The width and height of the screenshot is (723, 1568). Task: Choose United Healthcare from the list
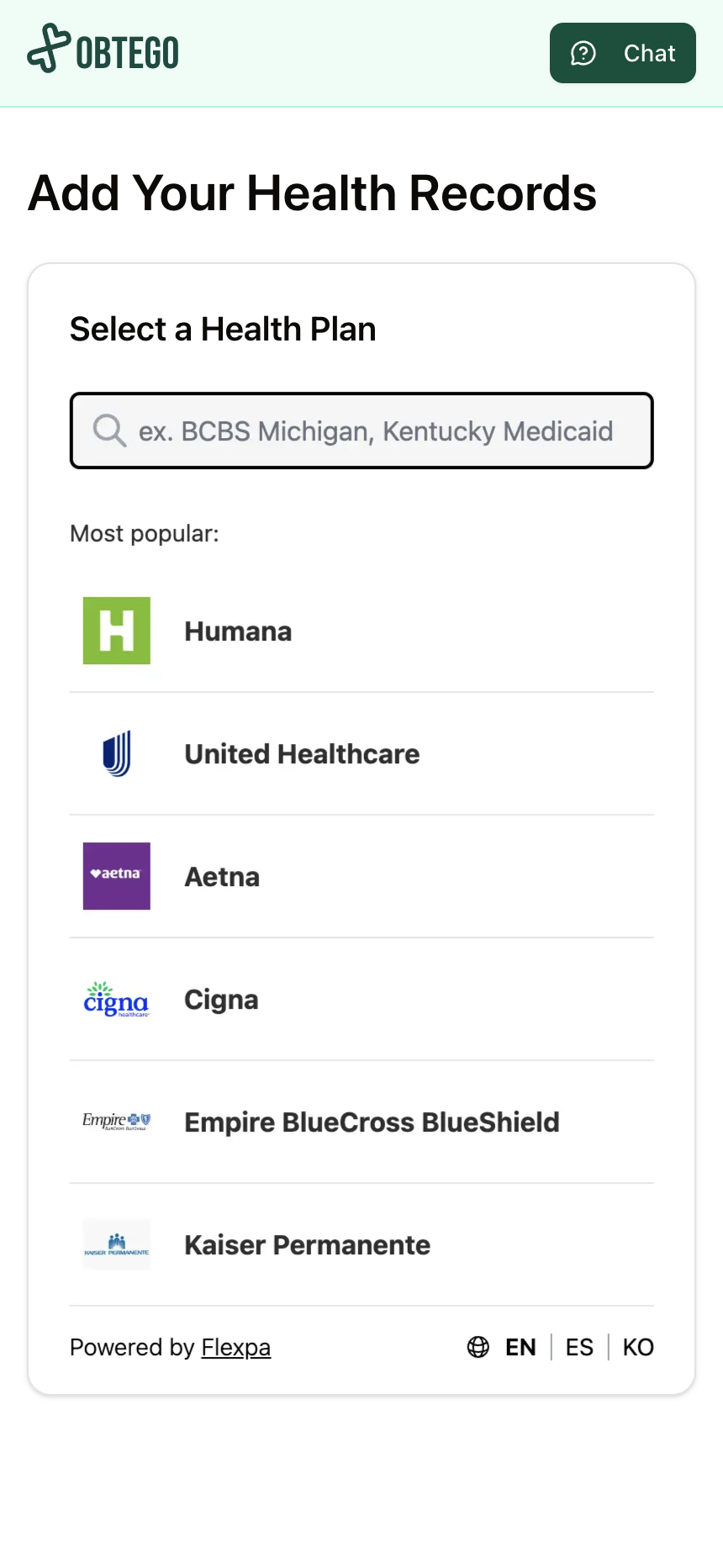coord(302,754)
